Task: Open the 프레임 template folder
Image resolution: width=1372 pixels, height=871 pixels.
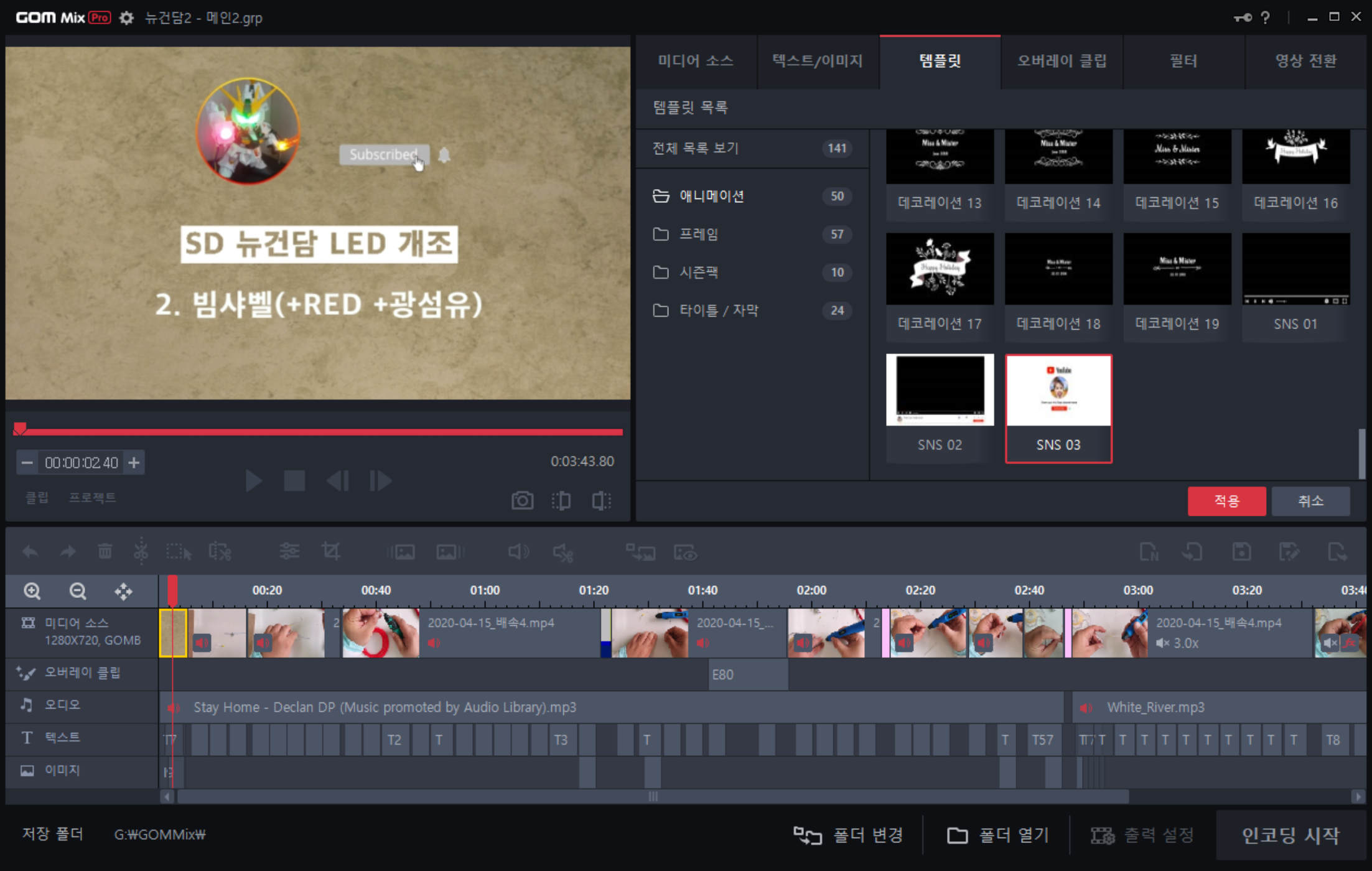Action: (x=698, y=234)
